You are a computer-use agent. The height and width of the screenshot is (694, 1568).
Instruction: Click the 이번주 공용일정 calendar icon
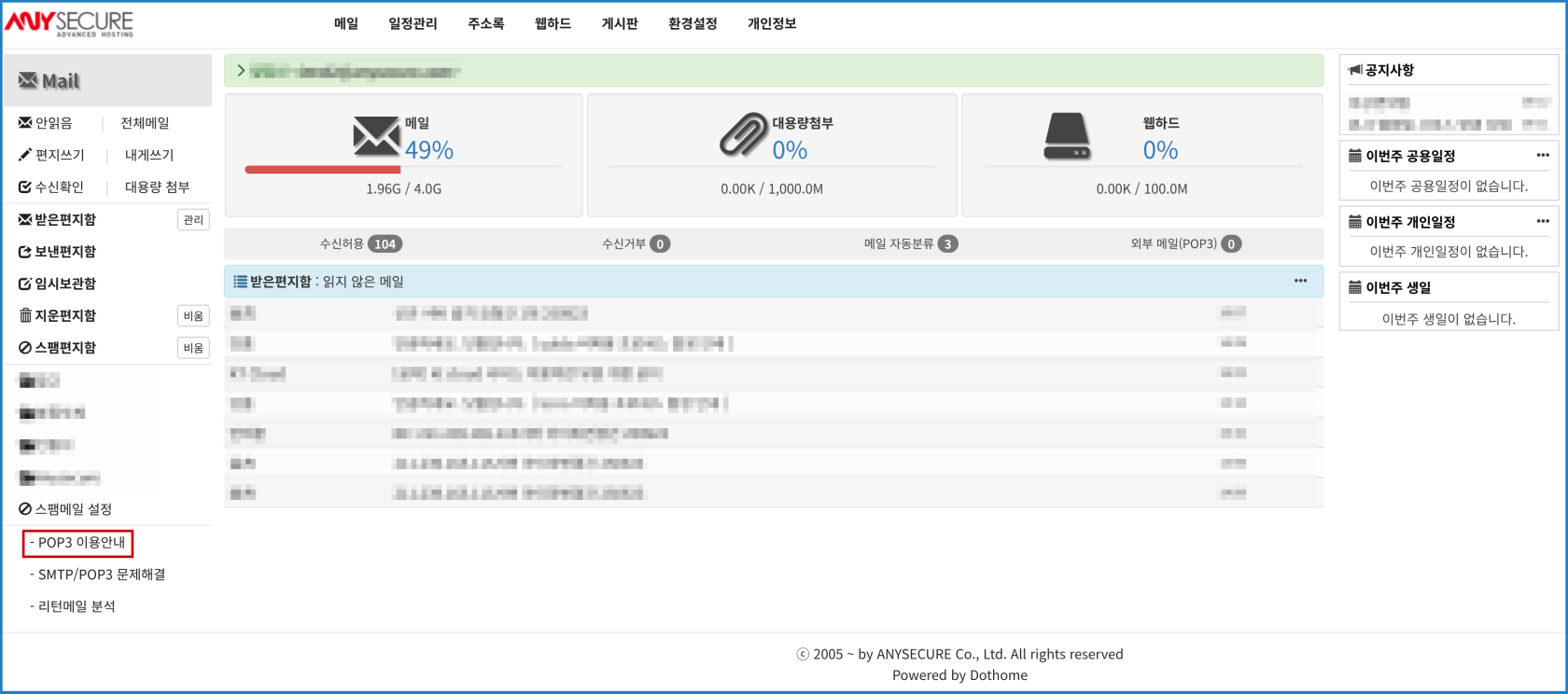1355,156
